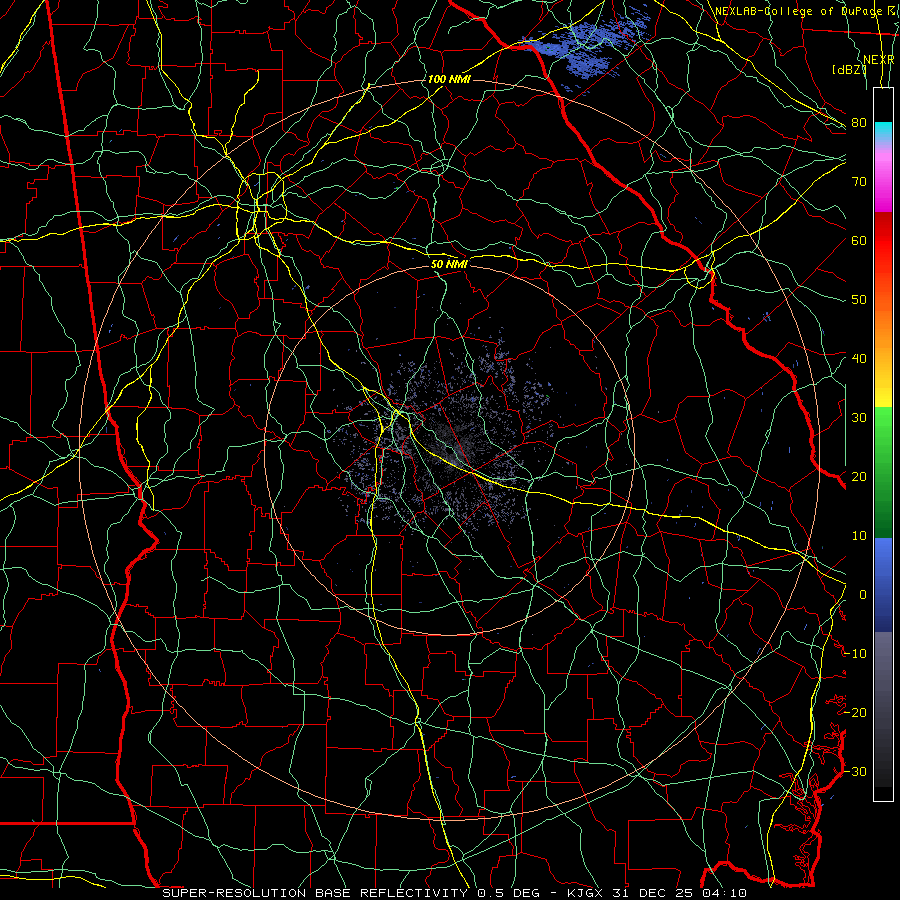Click the -10 value on the dBZ scale
This screenshot has height=900, width=900.
(x=855, y=654)
